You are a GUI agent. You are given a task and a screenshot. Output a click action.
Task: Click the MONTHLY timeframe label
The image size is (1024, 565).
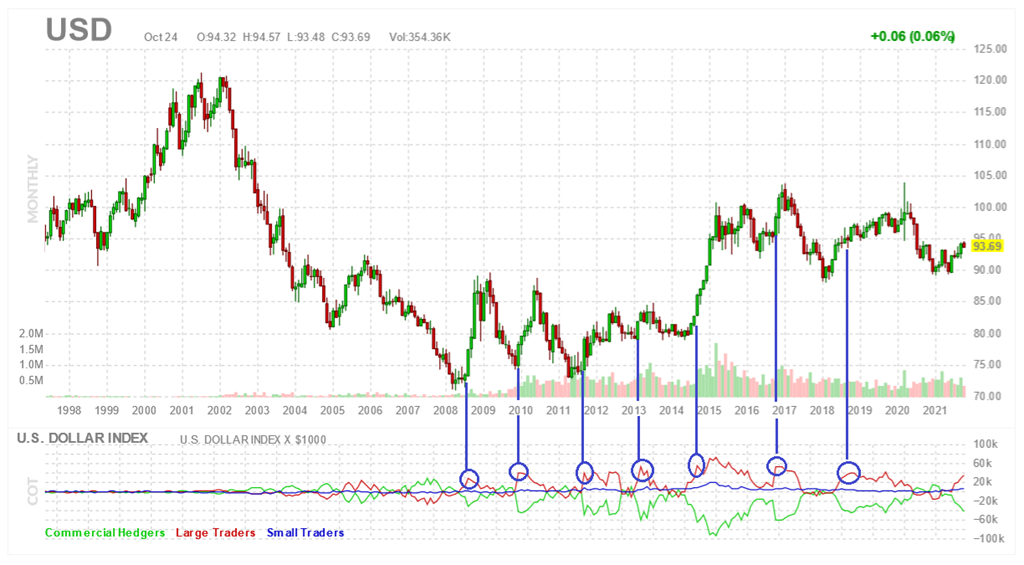pyautogui.click(x=33, y=189)
